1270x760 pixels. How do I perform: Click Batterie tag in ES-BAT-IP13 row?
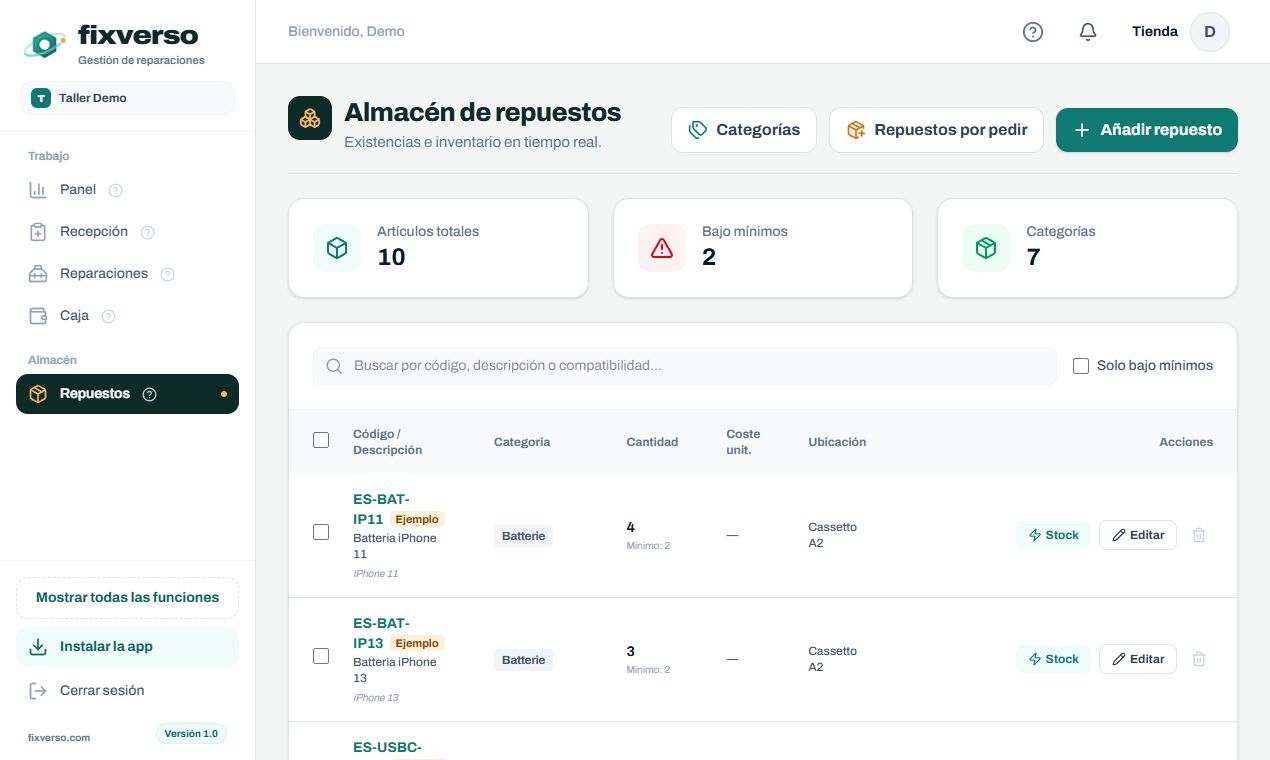coord(523,660)
